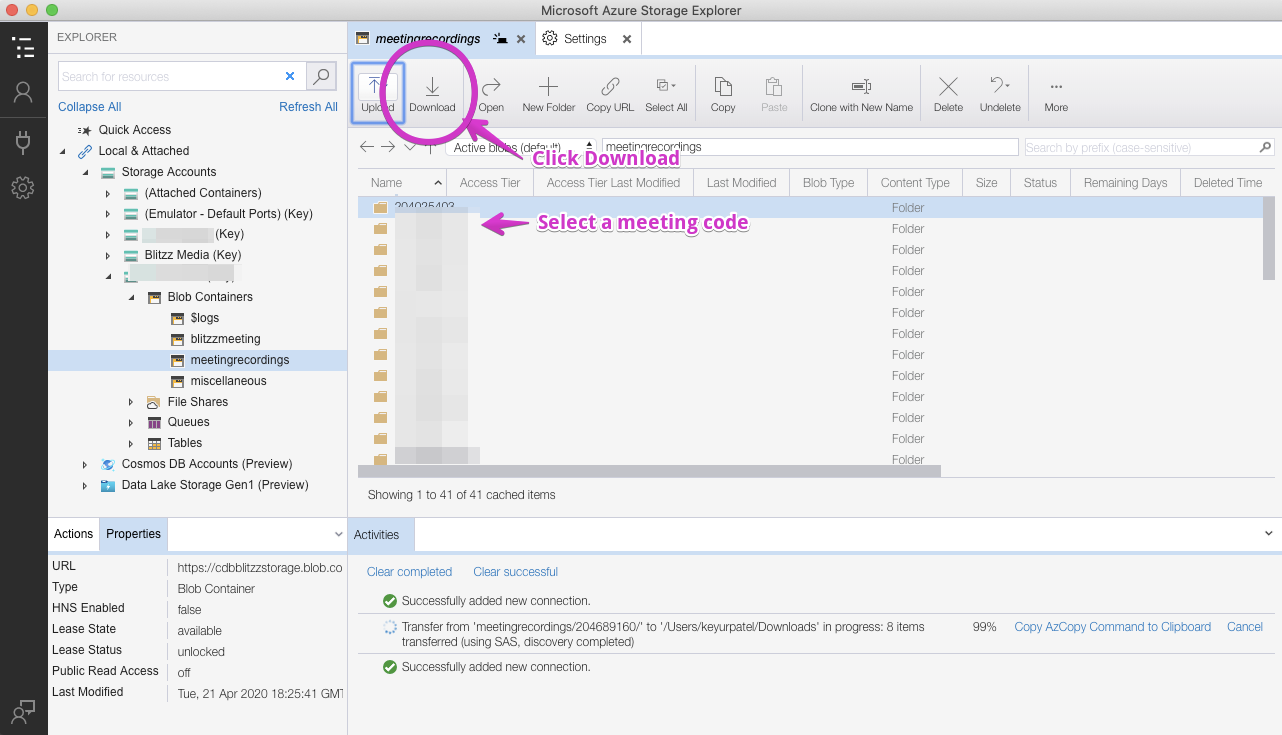Click the Clear completed link
The height and width of the screenshot is (735, 1282).
point(409,572)
